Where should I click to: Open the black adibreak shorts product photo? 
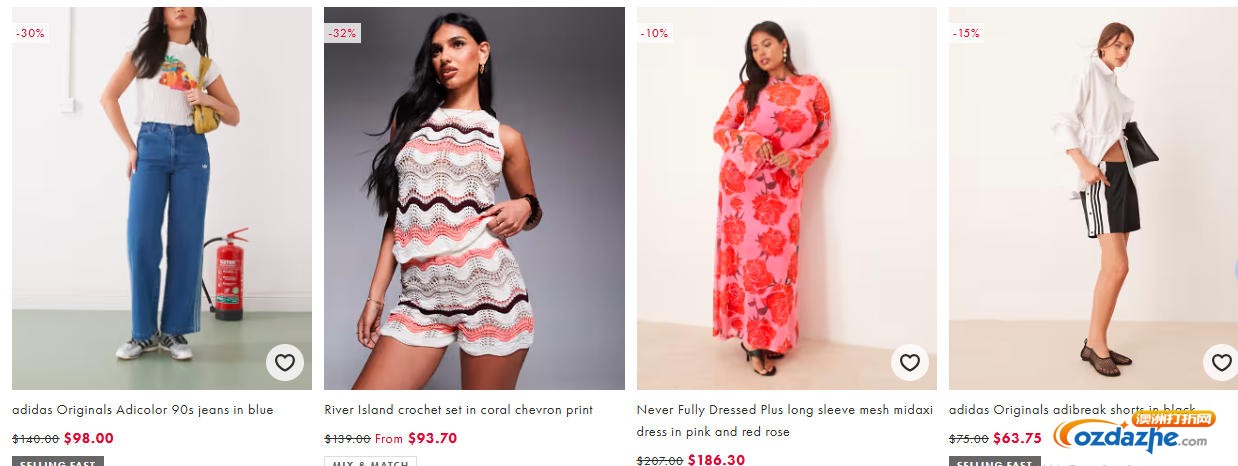point(1093,198)
